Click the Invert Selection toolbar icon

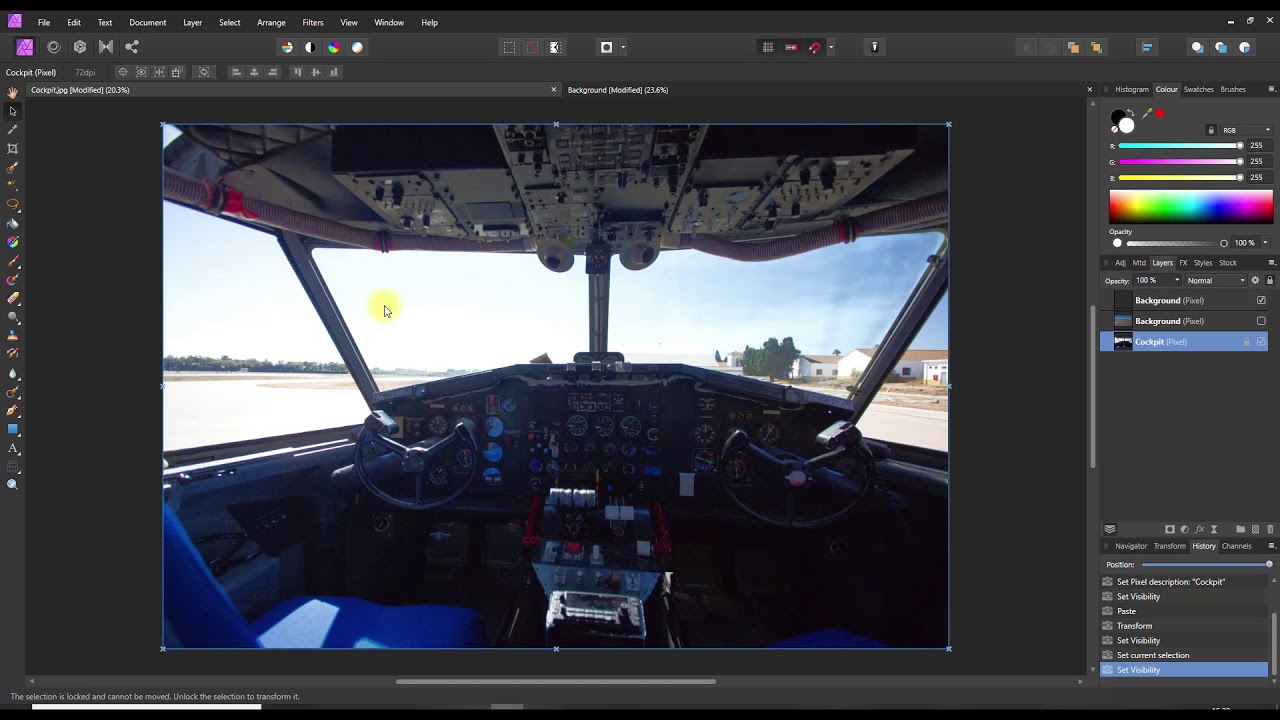click(x=556, y=47)
